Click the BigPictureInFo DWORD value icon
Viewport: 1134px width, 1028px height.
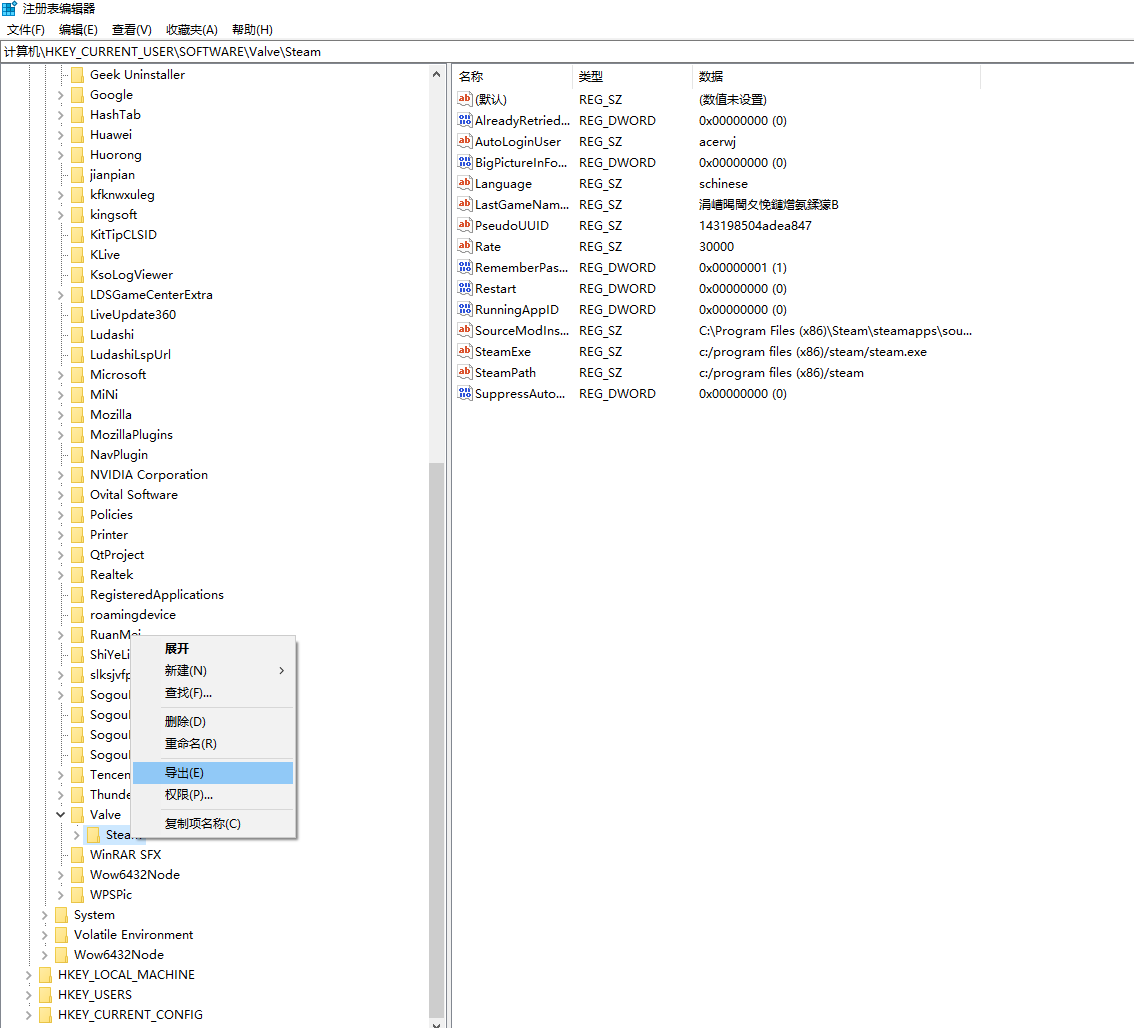[x=464, y=162]
